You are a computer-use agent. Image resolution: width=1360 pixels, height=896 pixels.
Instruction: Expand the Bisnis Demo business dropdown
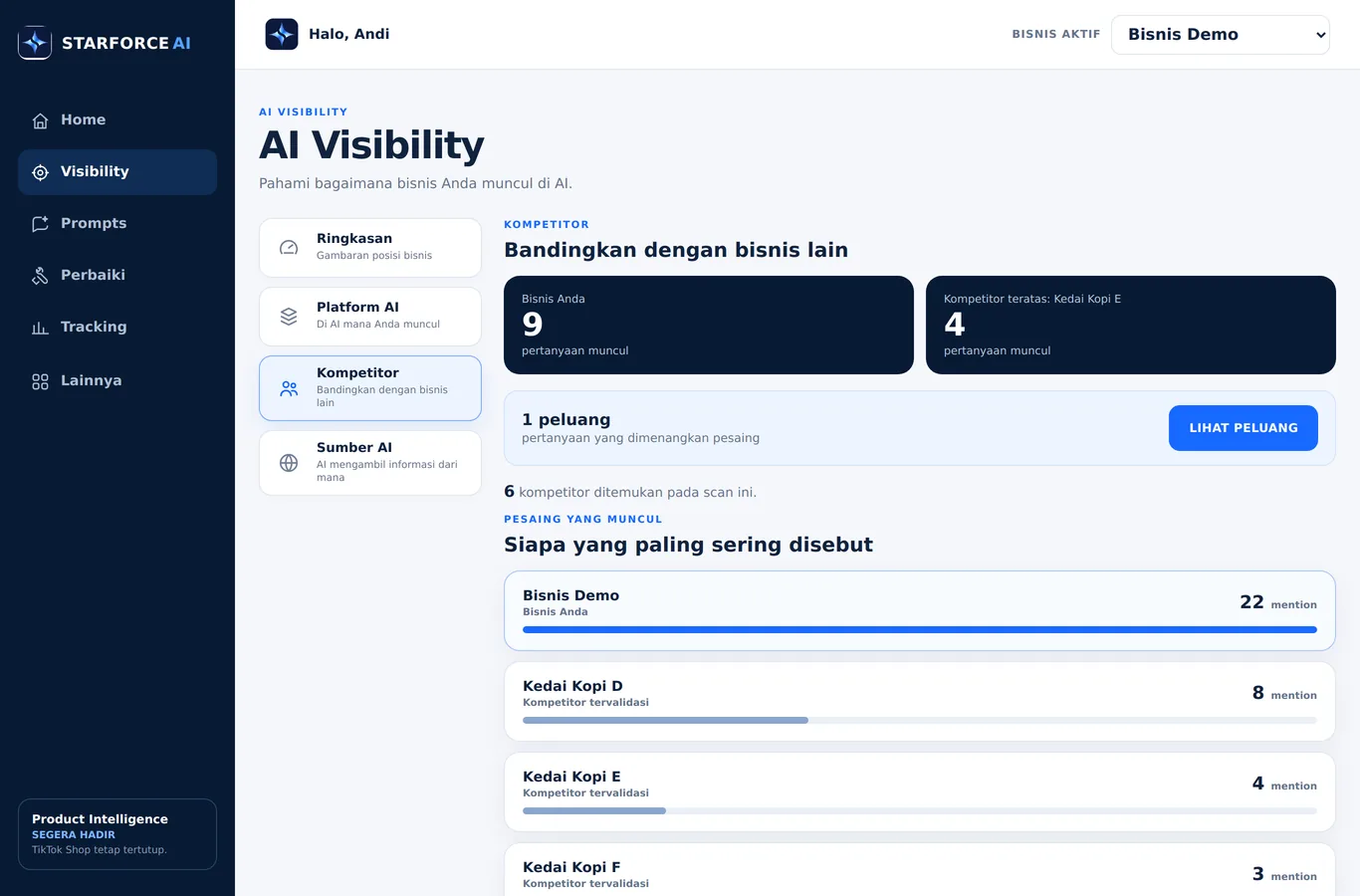point(1221,35)
